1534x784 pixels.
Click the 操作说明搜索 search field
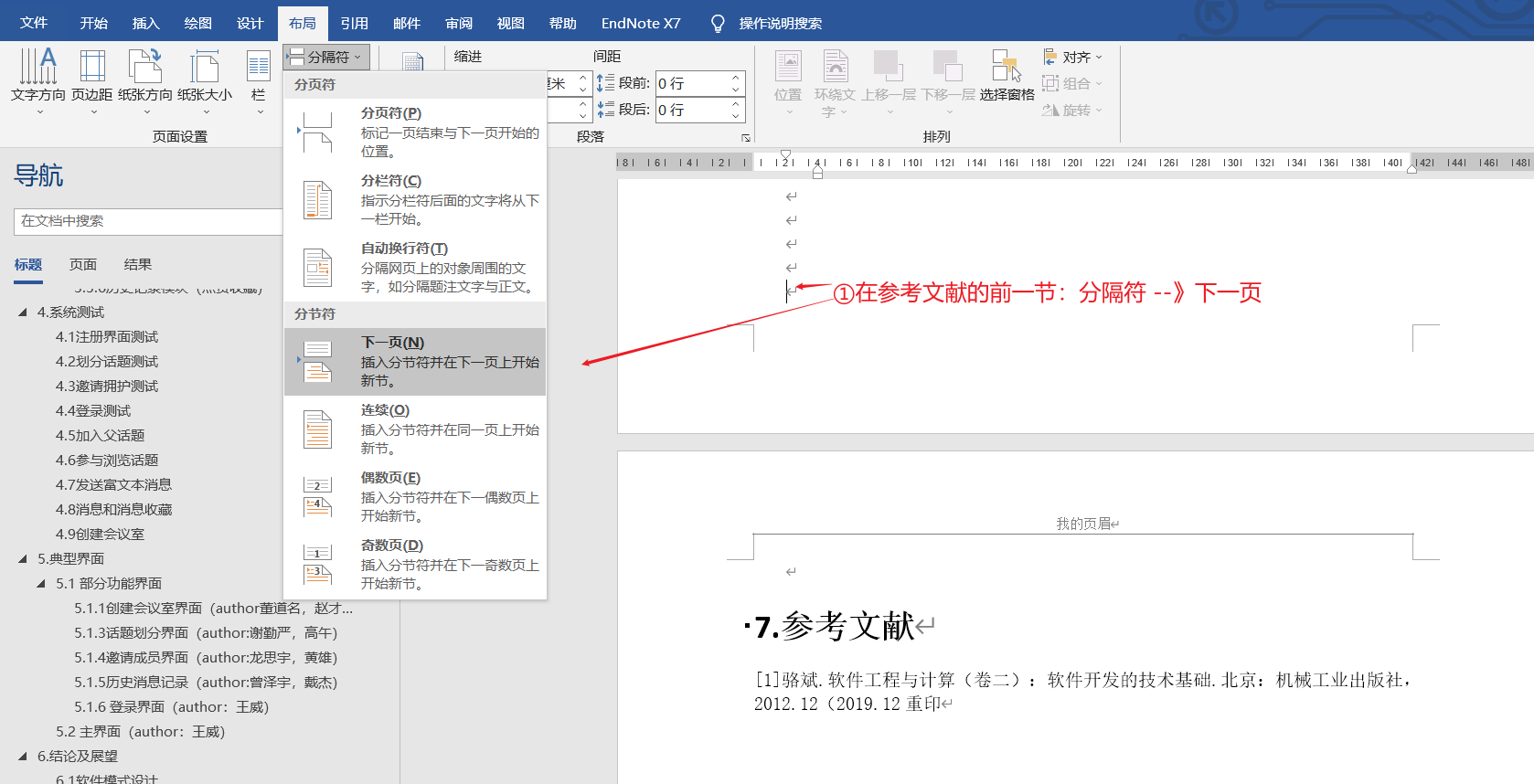(x=781, y=24)
